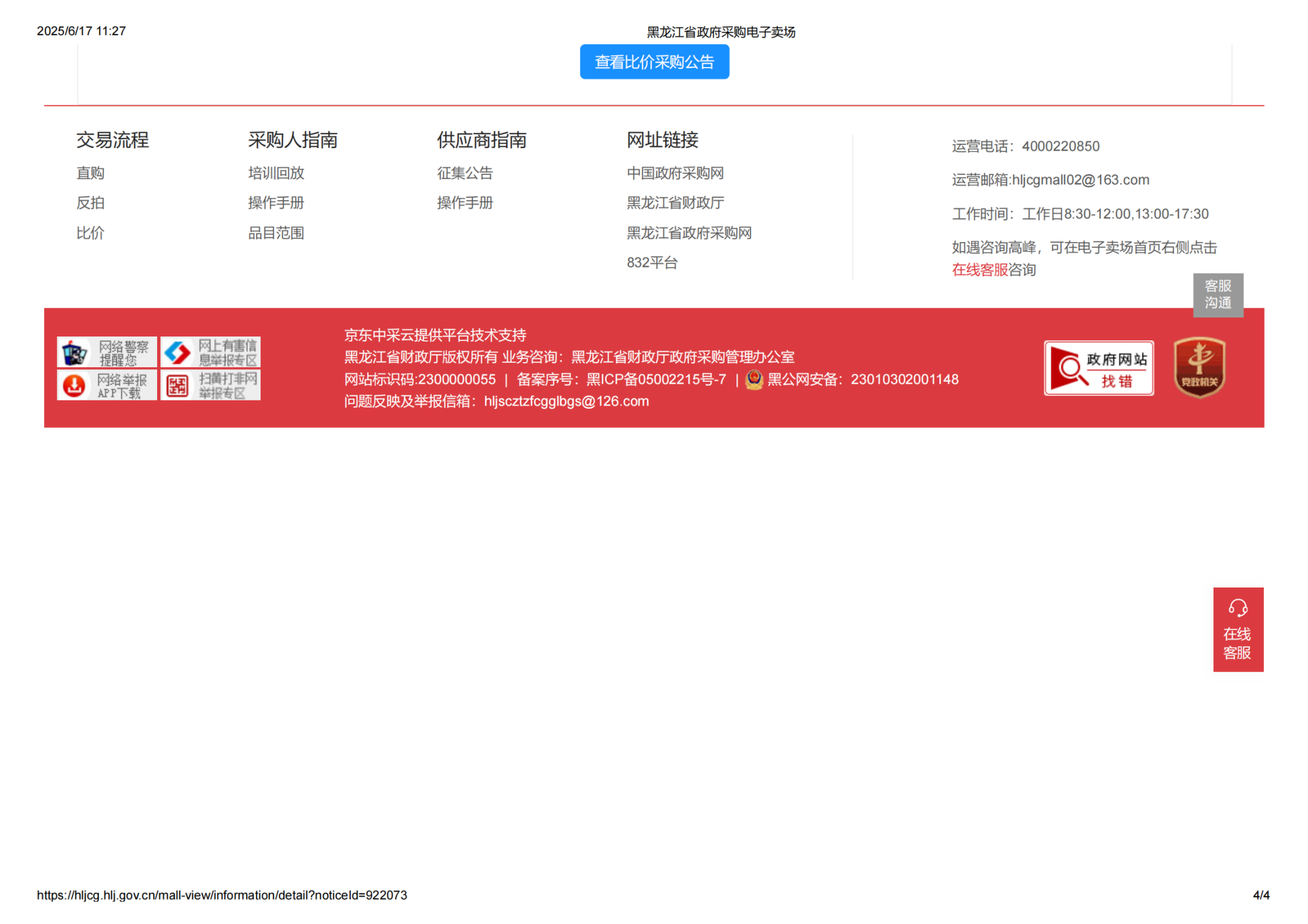Click the 党政机关 shield emblem
Viewport: 1308px width, 924px height.
[x=1199, y=367]
